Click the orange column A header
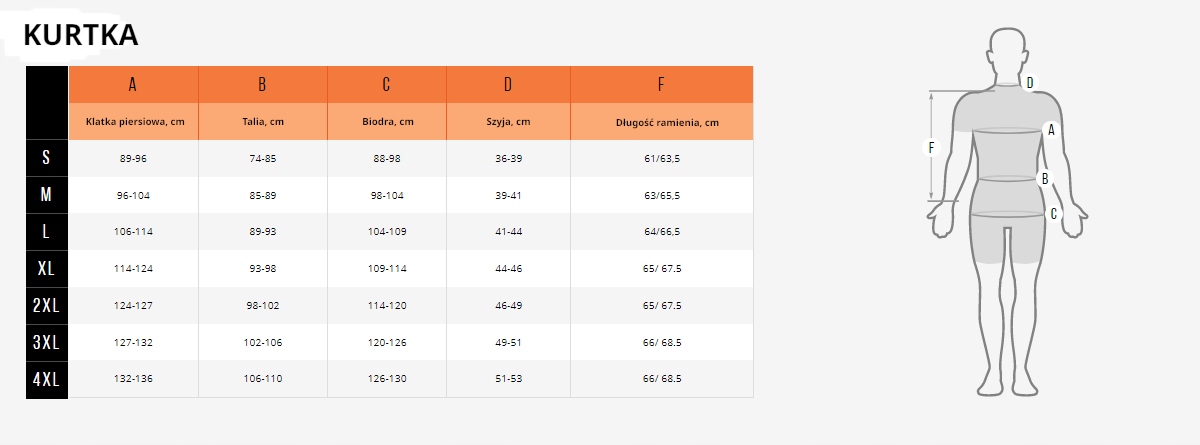Image resolution: width=1200 pixels, height=445 pixels. click(133, 84)
